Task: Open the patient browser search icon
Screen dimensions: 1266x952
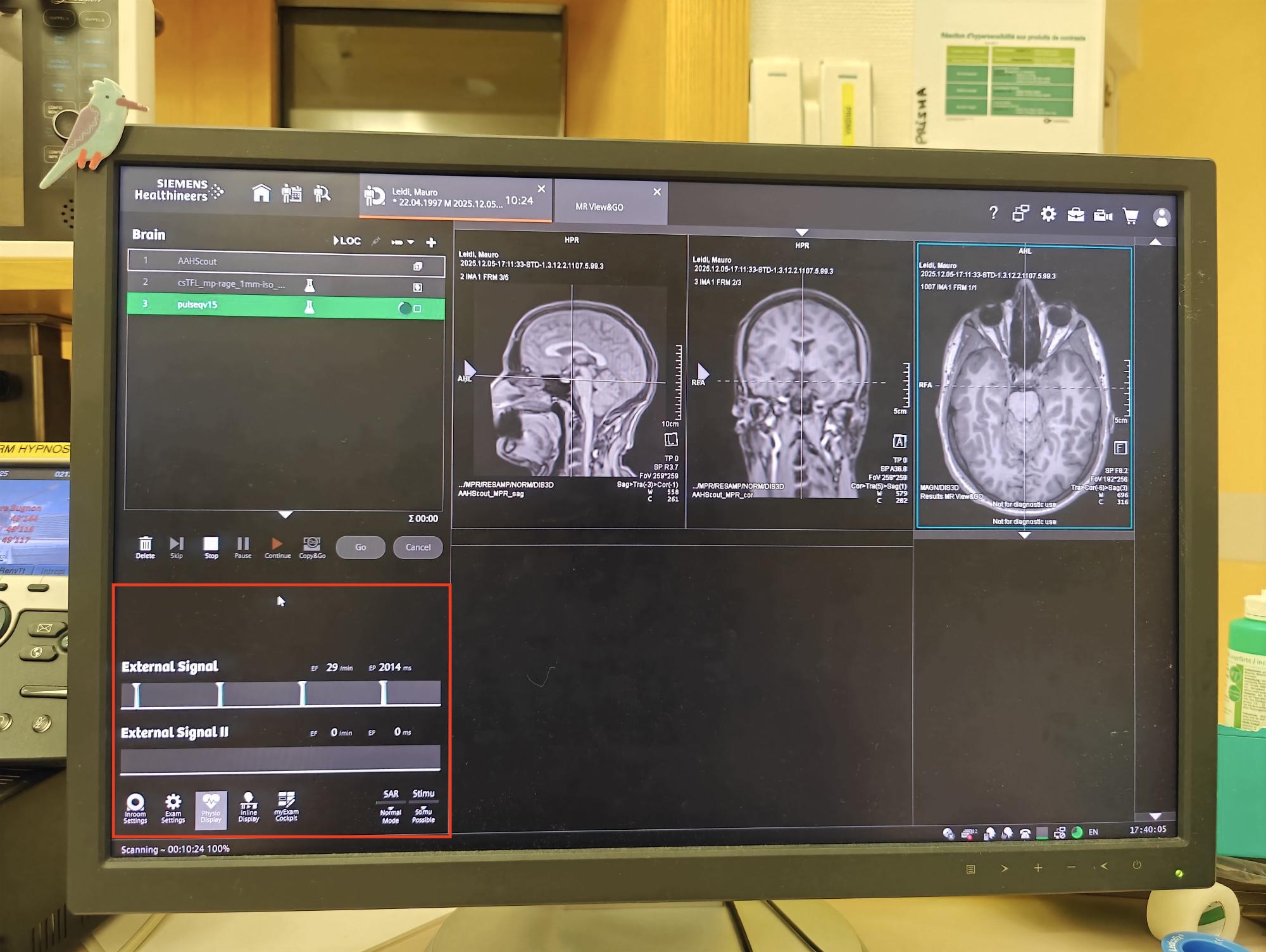Action: [x=322, y=193]
